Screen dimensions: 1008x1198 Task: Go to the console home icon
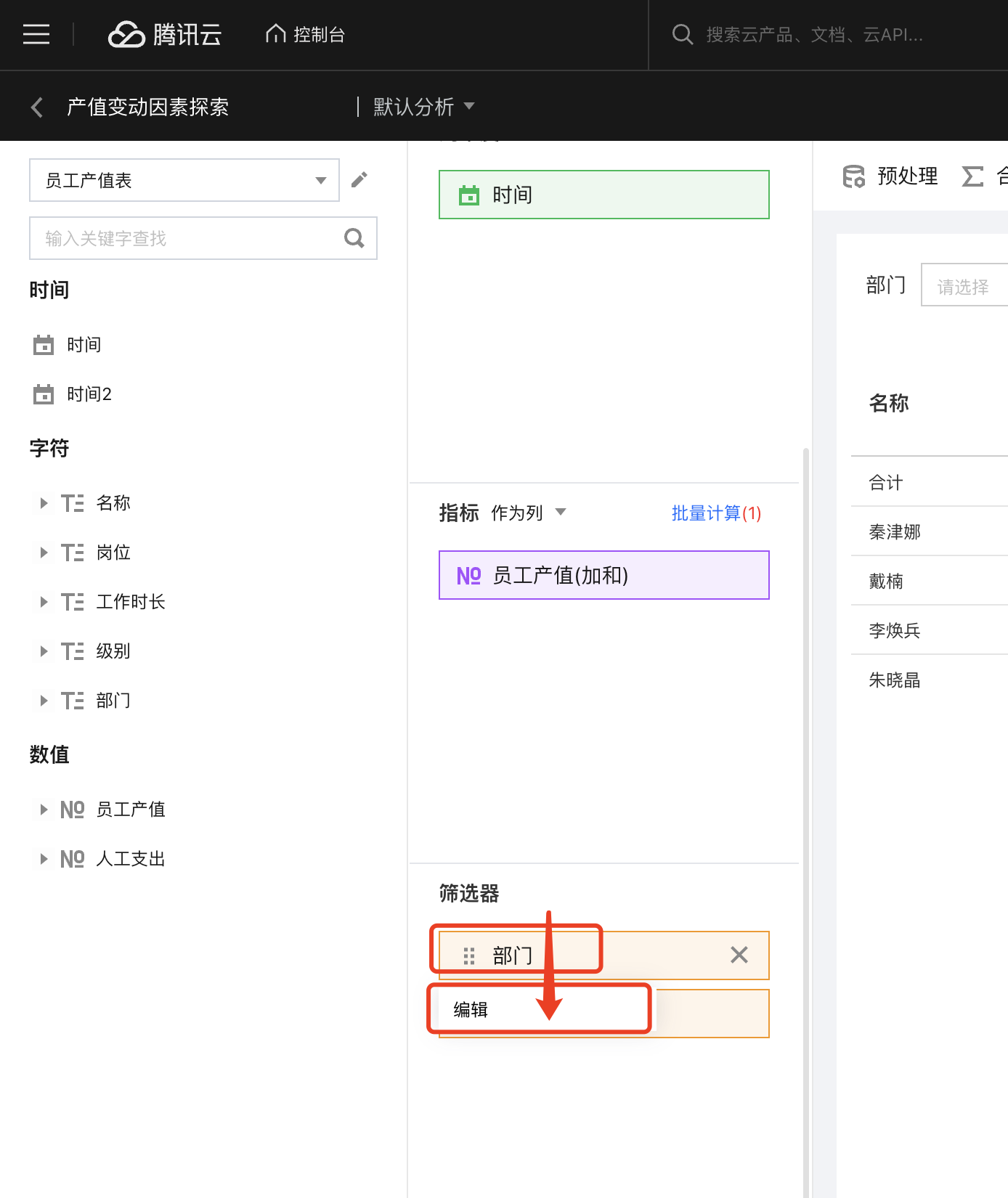(x=276, y=33)
